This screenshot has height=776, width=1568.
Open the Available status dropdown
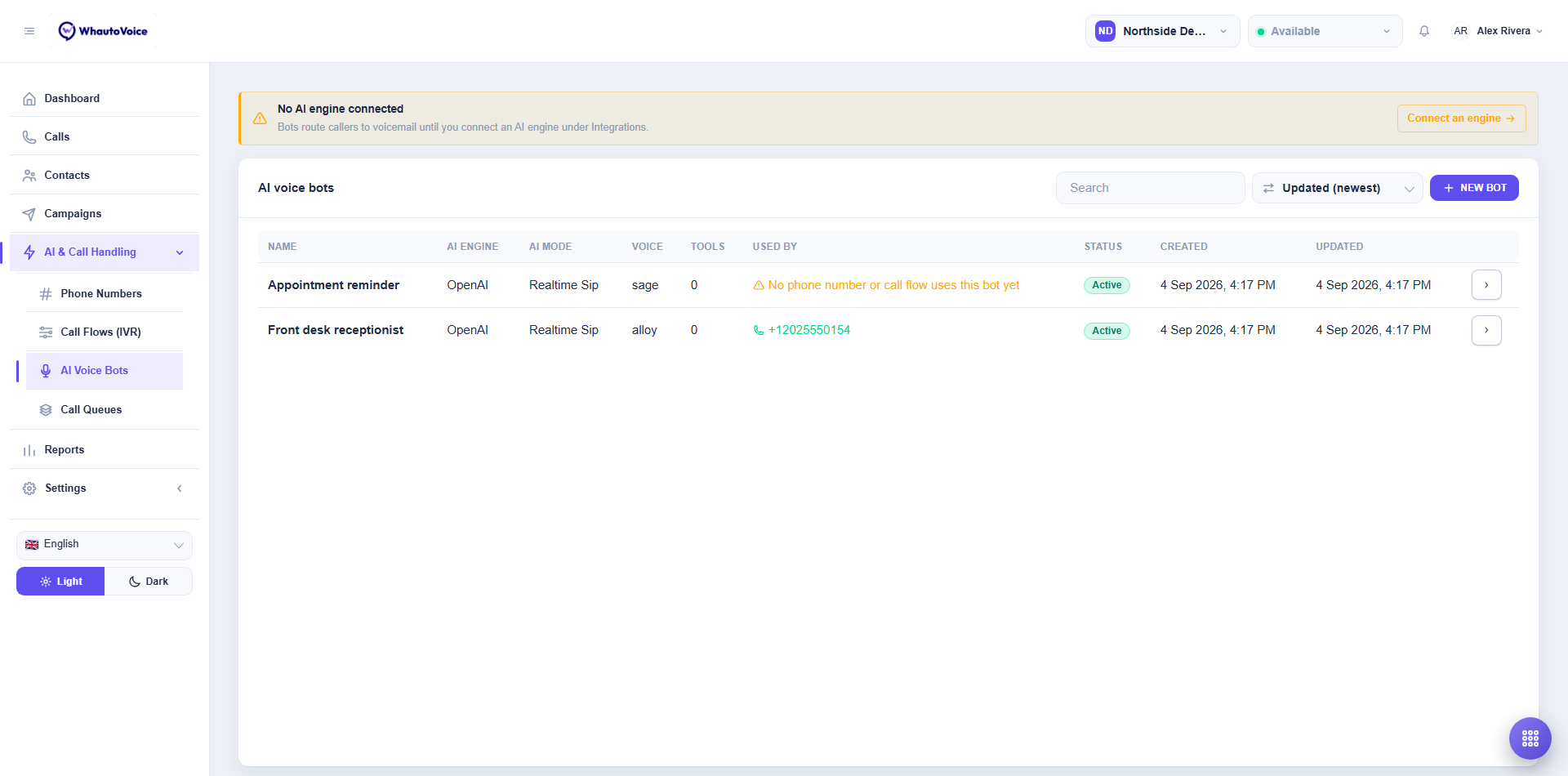coord(1325,31)
